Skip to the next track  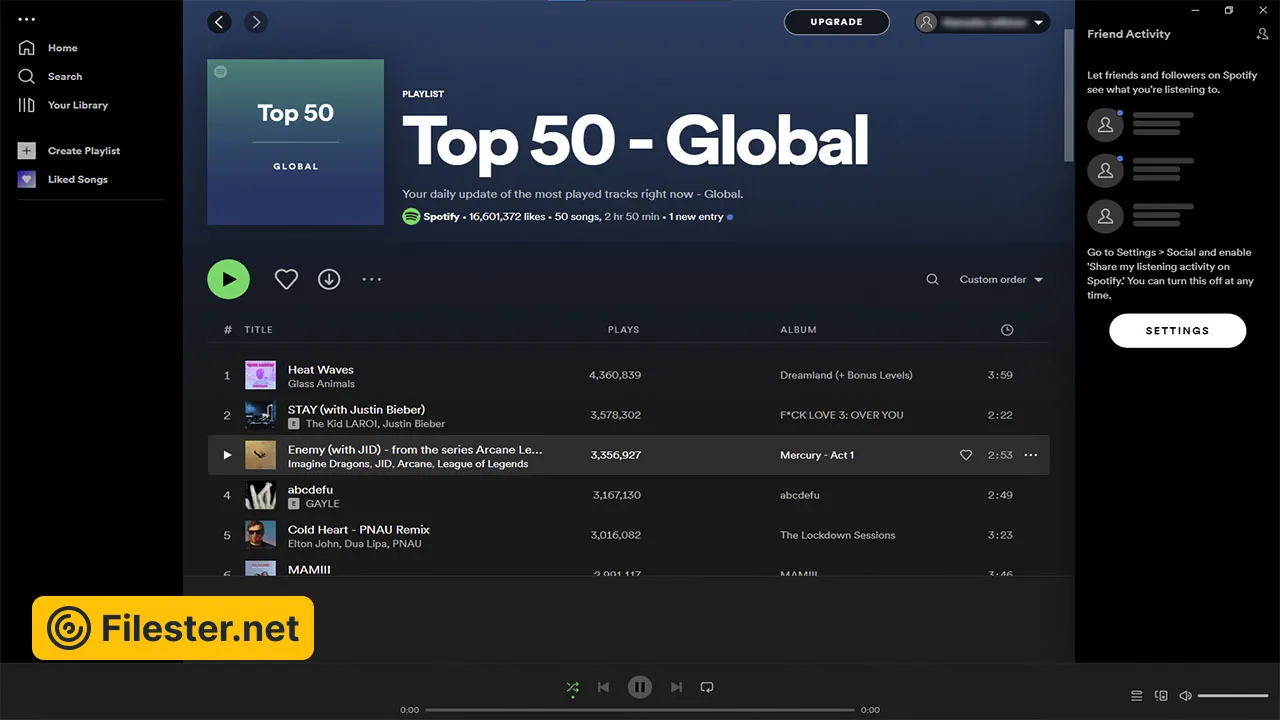click(676, 687)
